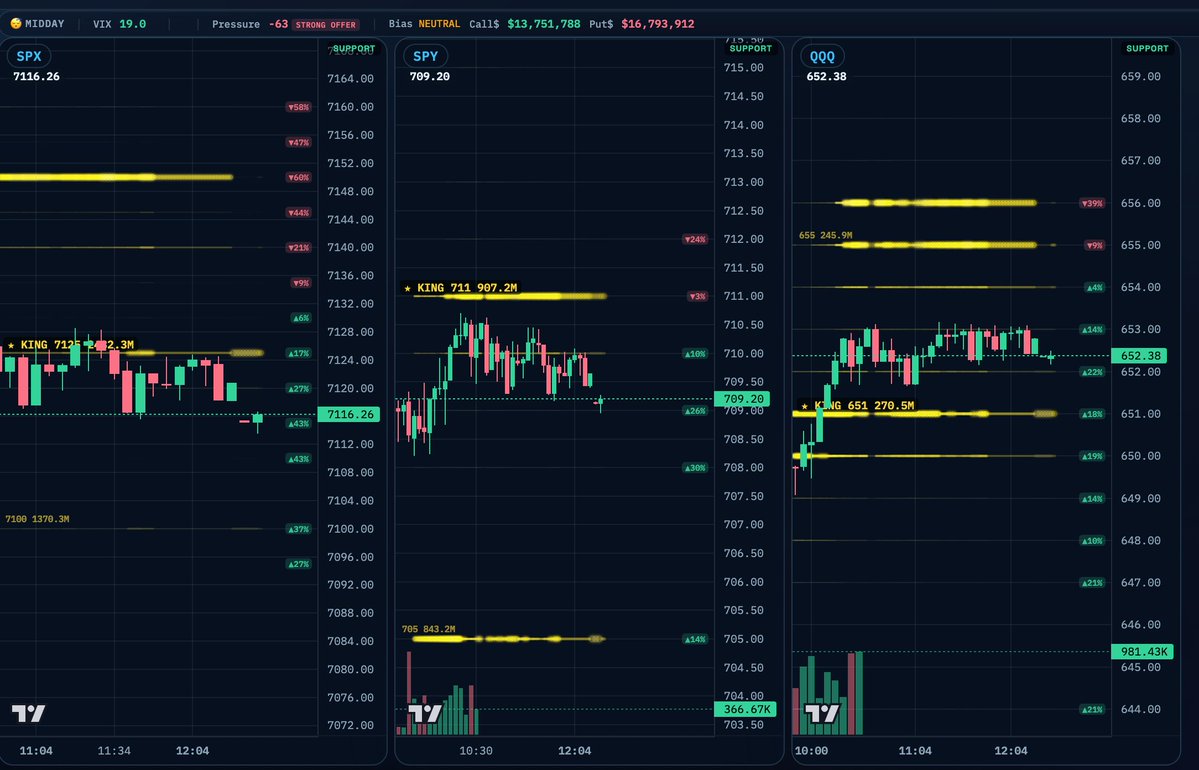Click the ▲10% badge on the SPY chart

[x=695, y=353]
